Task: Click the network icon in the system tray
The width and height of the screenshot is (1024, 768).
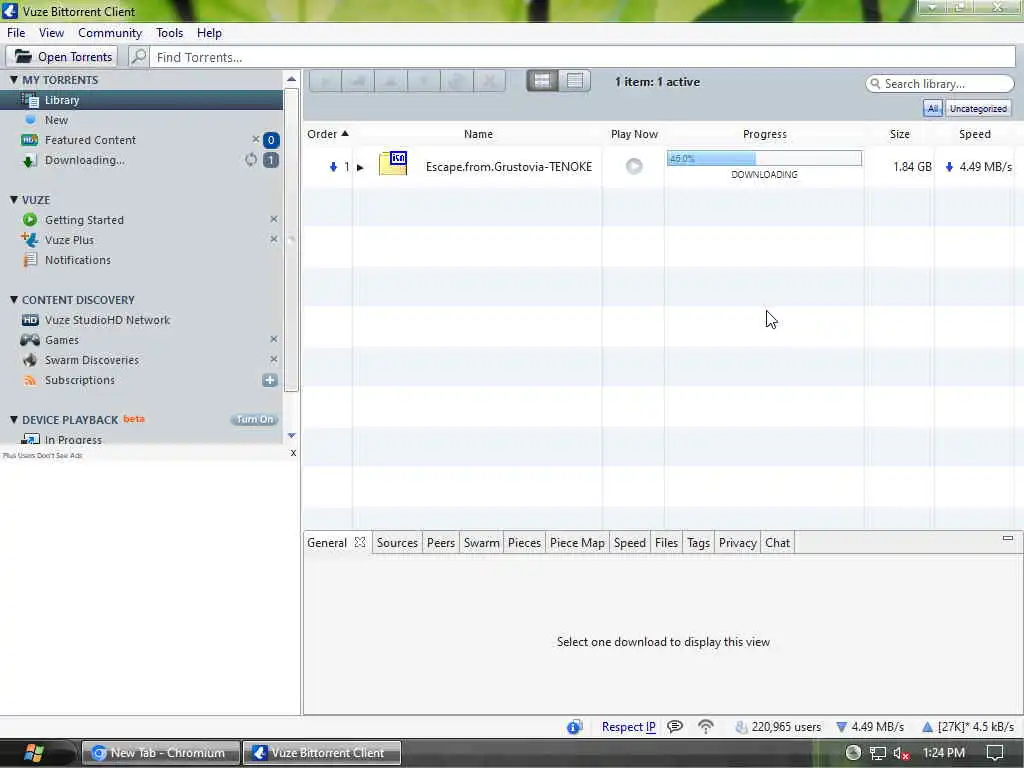Action: pos(878,753)
